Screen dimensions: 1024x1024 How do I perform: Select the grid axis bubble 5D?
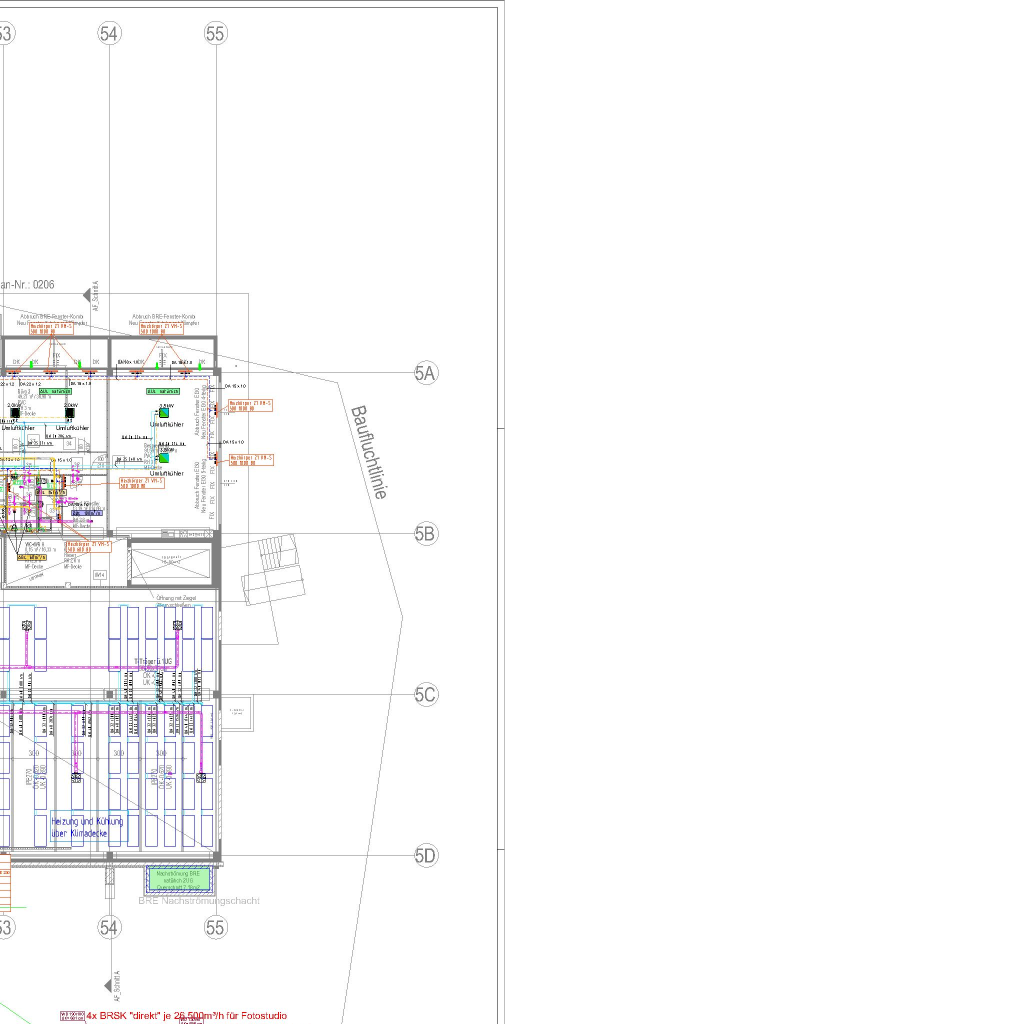[426, 855]
